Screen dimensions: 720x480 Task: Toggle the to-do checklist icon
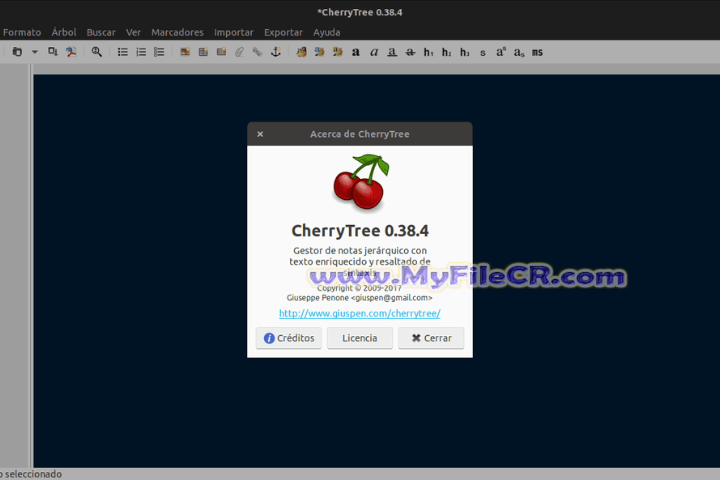click(159, 52)
